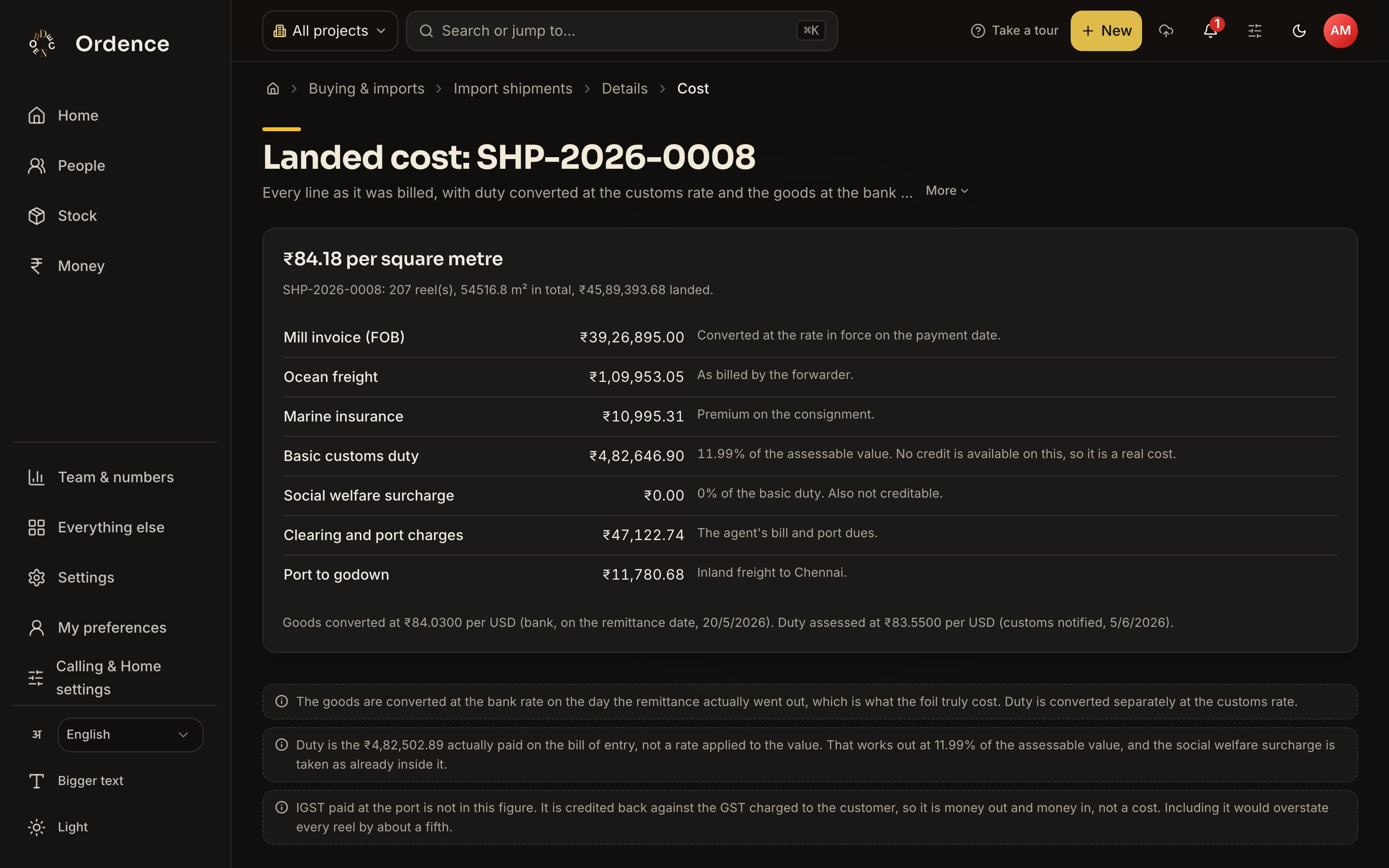Expand description with More
This screenshot has width=1389, height=868.
(x=947, y=190)
